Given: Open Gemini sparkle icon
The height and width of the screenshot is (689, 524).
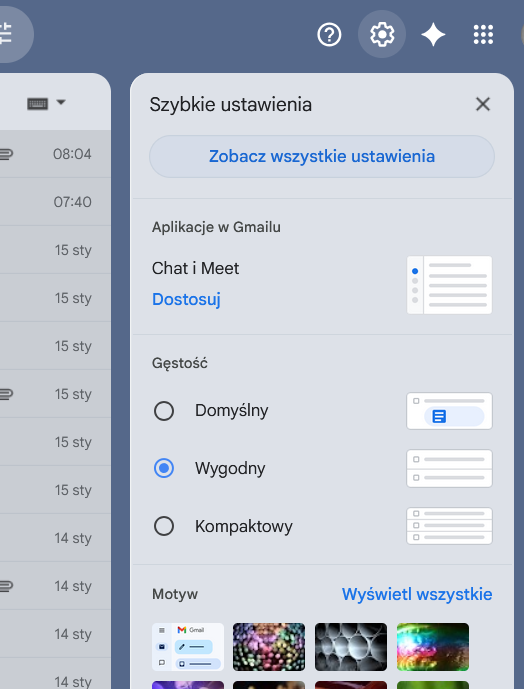Looking at the screenshot, I should [x=433, y=35].
